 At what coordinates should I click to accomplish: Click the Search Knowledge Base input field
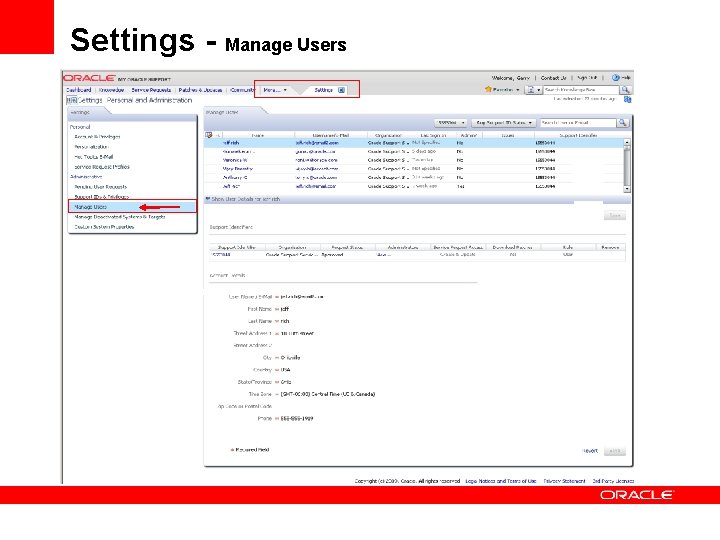pos(581,90)
